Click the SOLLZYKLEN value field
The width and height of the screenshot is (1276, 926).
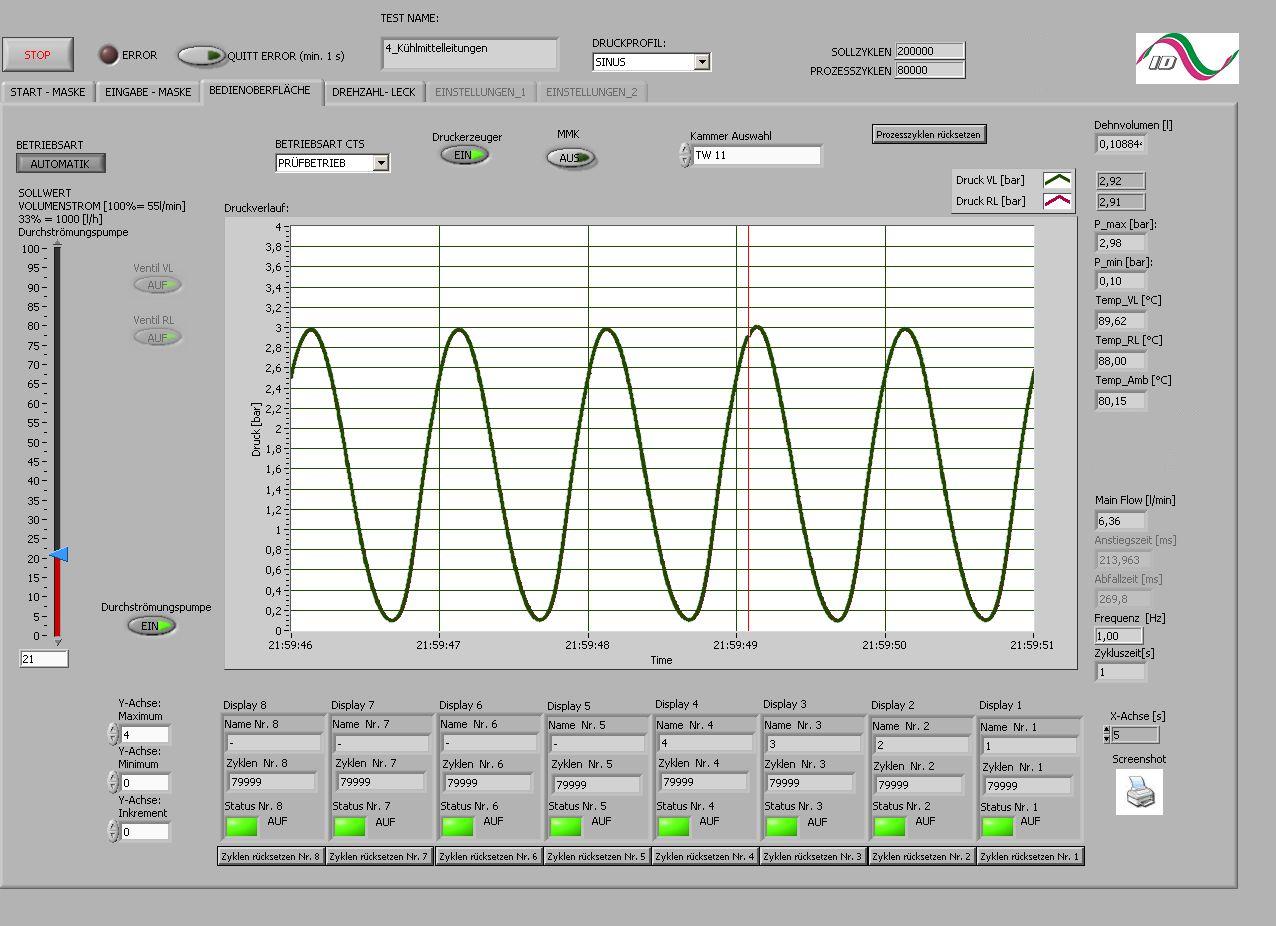[x=930, y=51]
